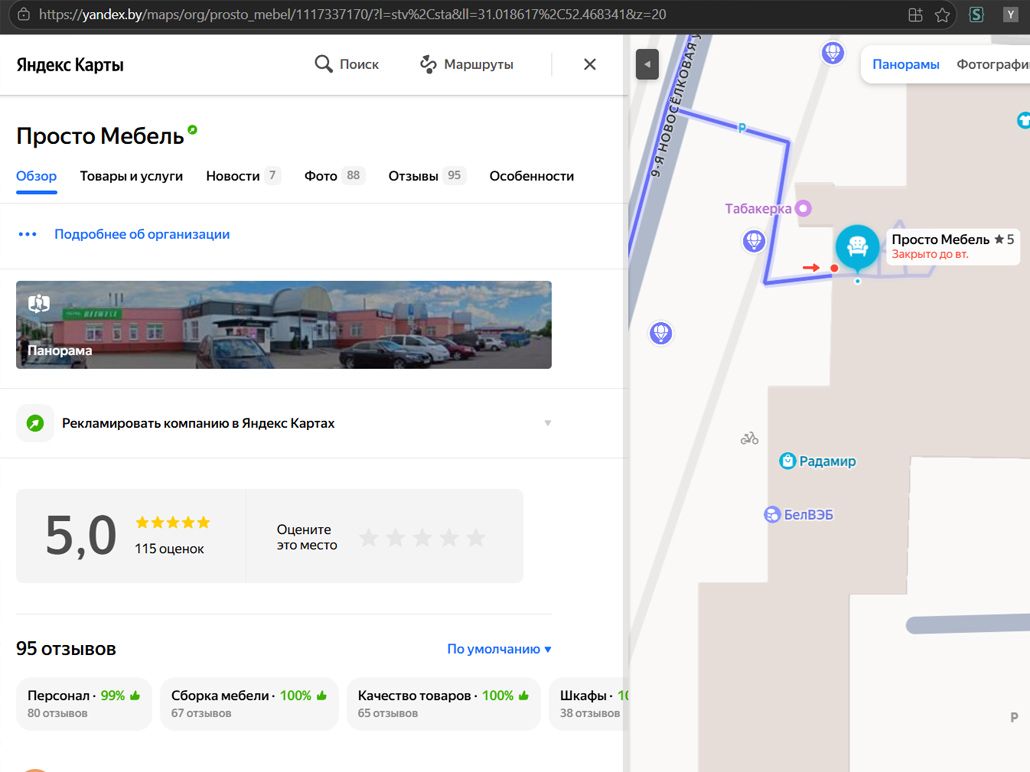Bookmark page with the star icon
The image size is (1030, 772).
[942, 14]
